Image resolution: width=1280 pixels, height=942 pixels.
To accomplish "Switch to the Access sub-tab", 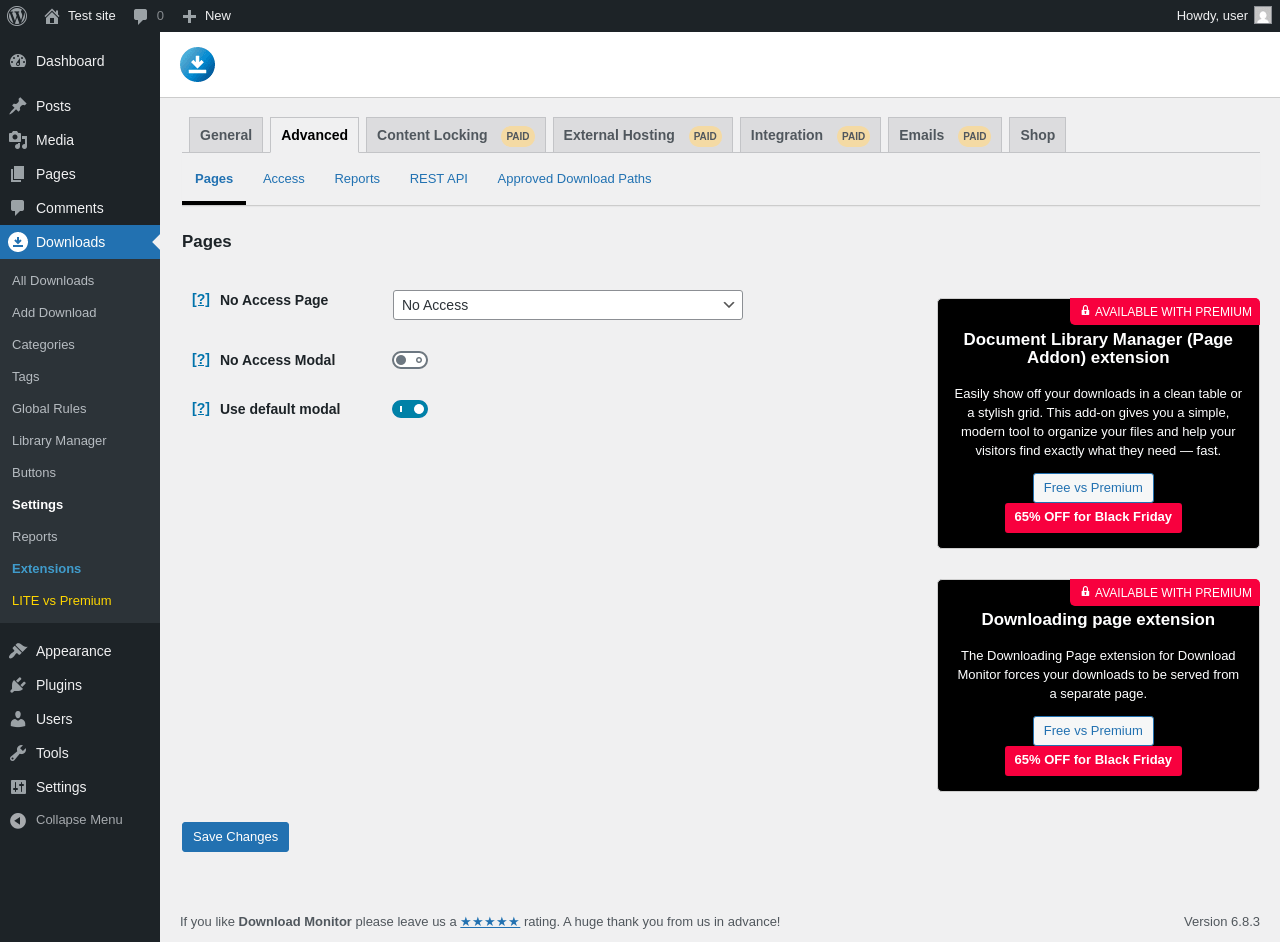I will point(284,179).
